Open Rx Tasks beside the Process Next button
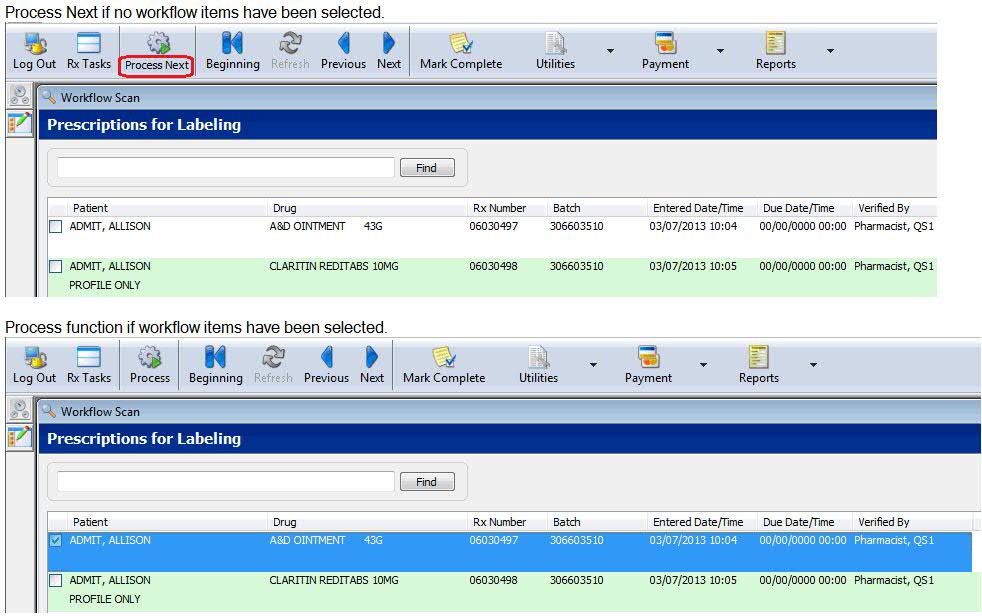The height and width of the screenshot is (616, 982). tap(89, 51)
